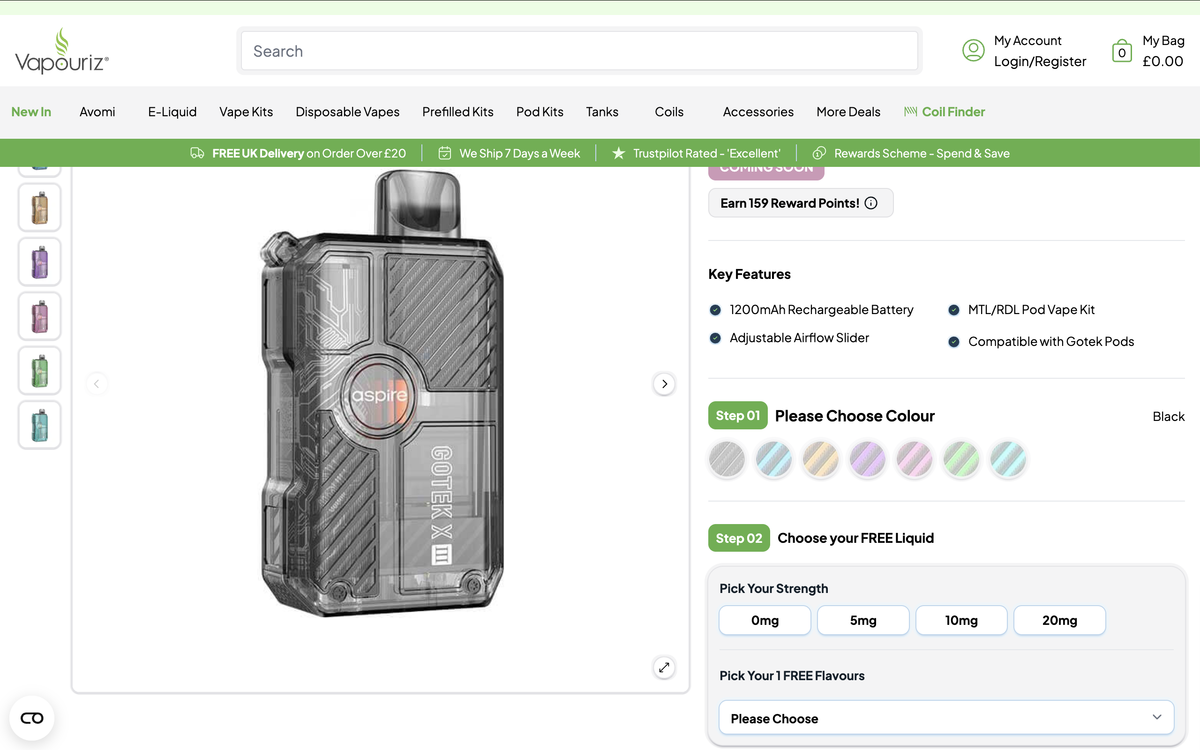1200x750 pixels.
Task: Click '1200mAh Rechargeable Battery' feature text
Action: [821, 310]
